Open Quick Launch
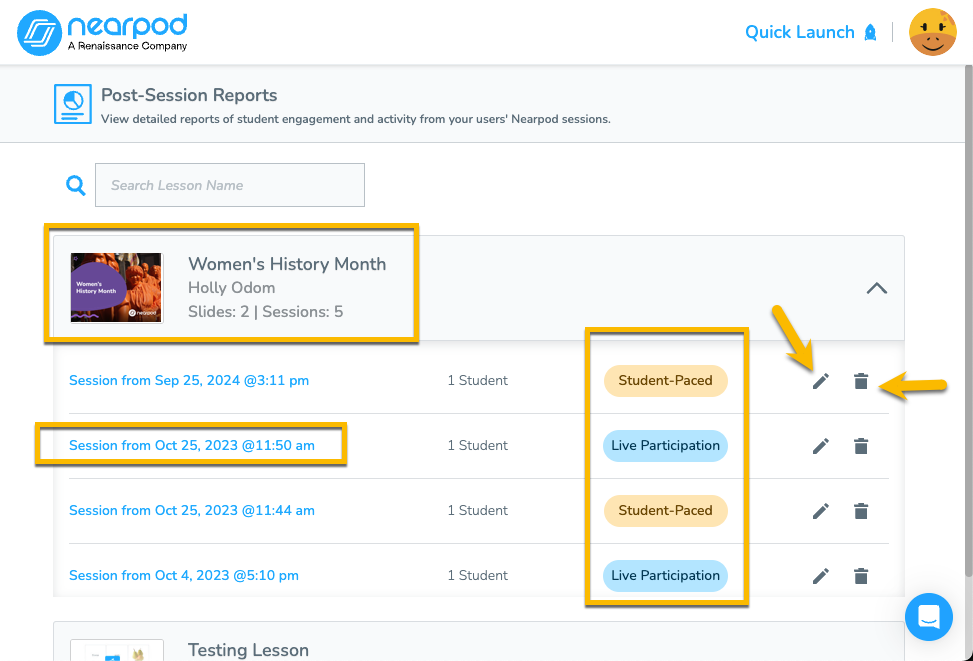This screenshot has width=973, height=661. (810, 32)
